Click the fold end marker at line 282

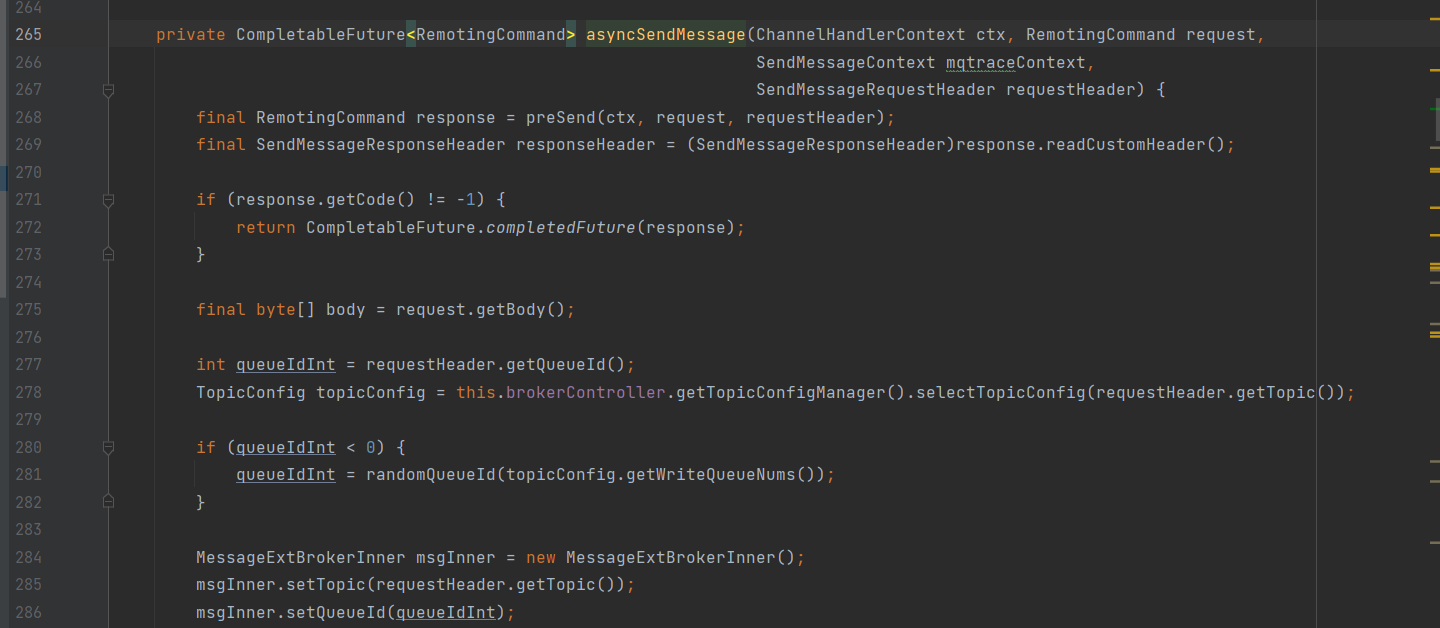pos(108,501)
